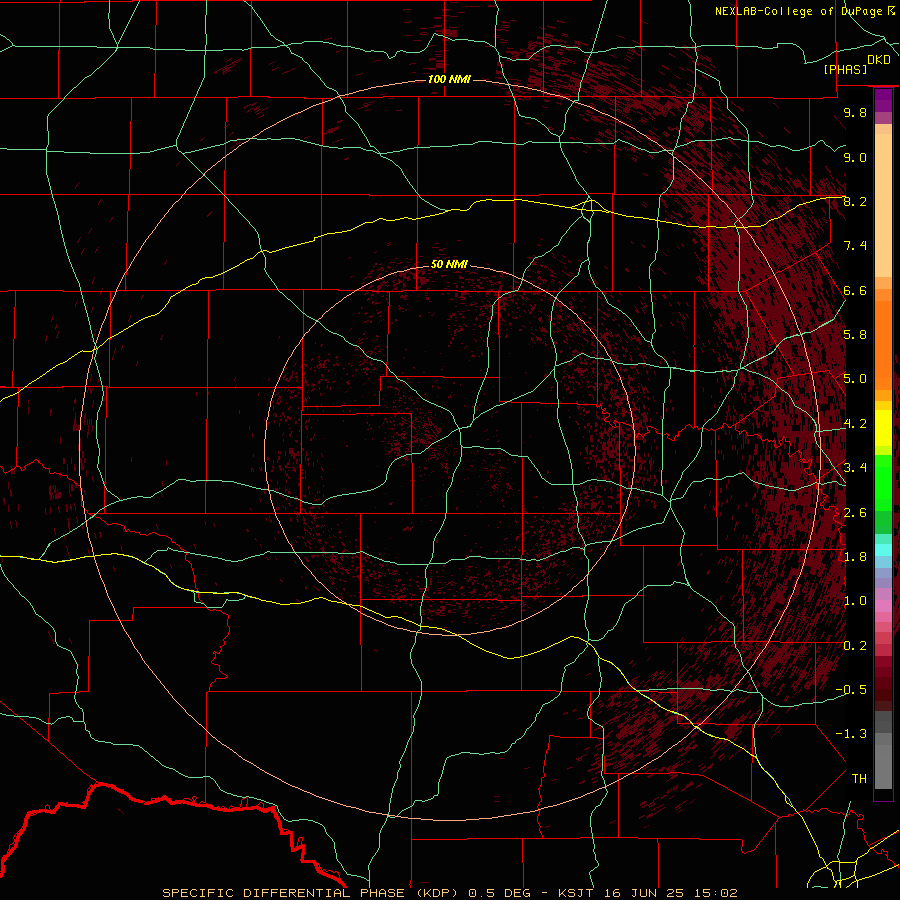Click the 5.0 scale value
The height and width of the screenshot is (900, 900).
pos(855,379)
